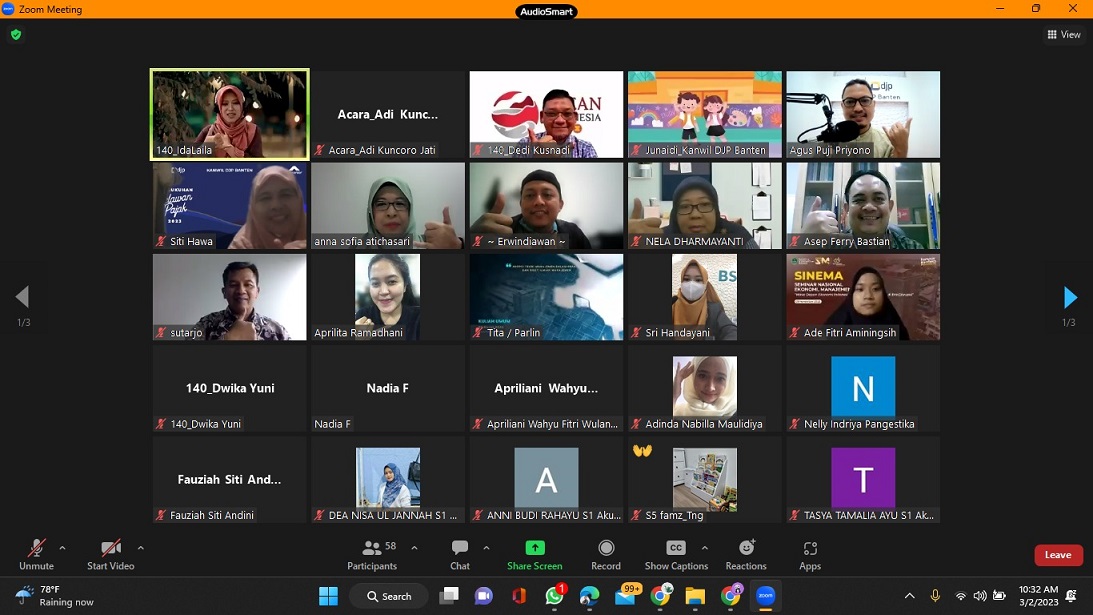Screen dimensions: 1093x615
Task: Open the Windows taskbar Search box
Action: (389, 596)
